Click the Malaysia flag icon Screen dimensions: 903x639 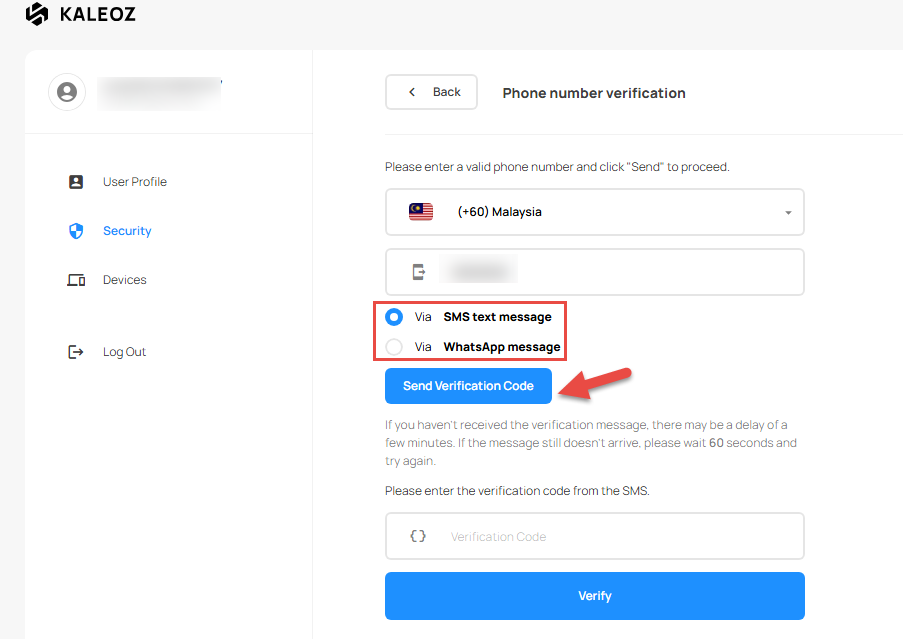421,212
